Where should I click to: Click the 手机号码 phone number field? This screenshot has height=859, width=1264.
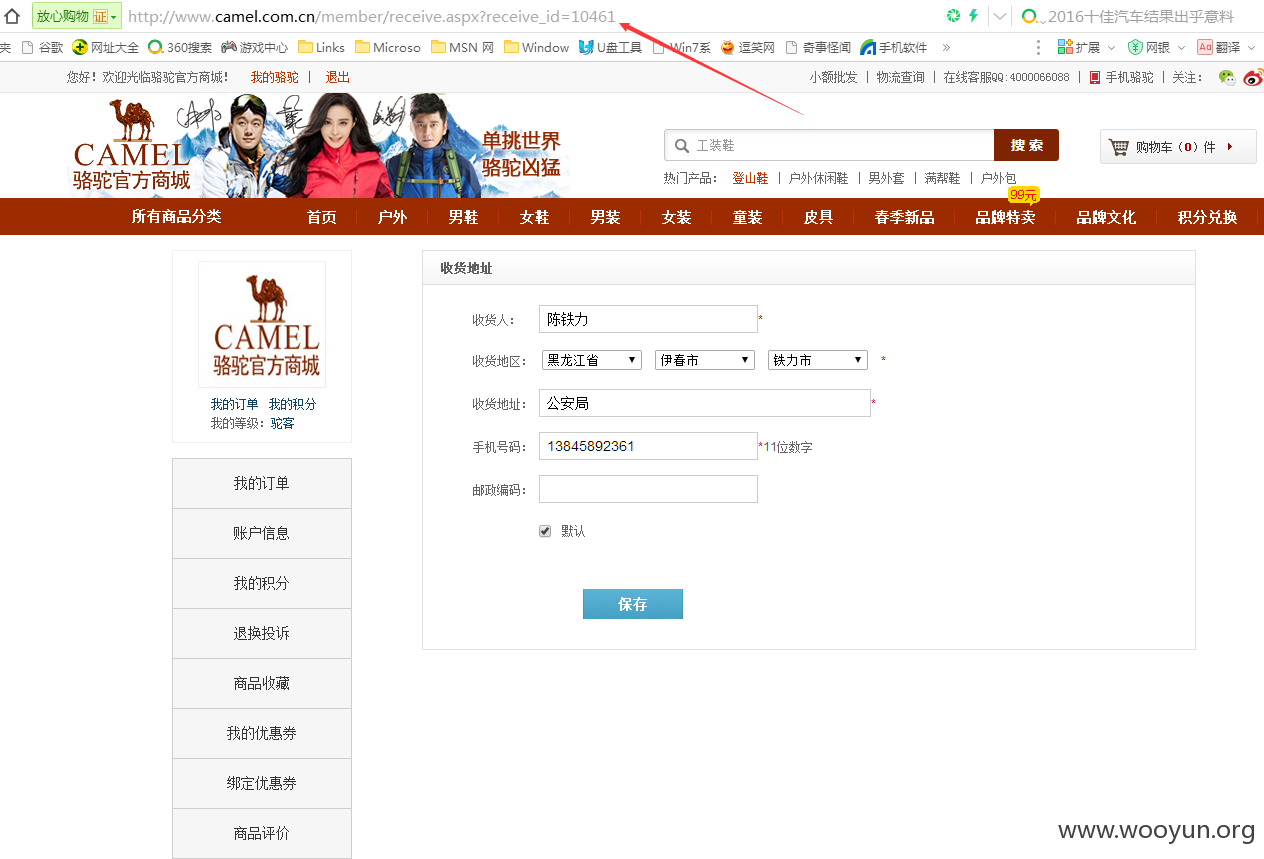click(x=648, y=446)
